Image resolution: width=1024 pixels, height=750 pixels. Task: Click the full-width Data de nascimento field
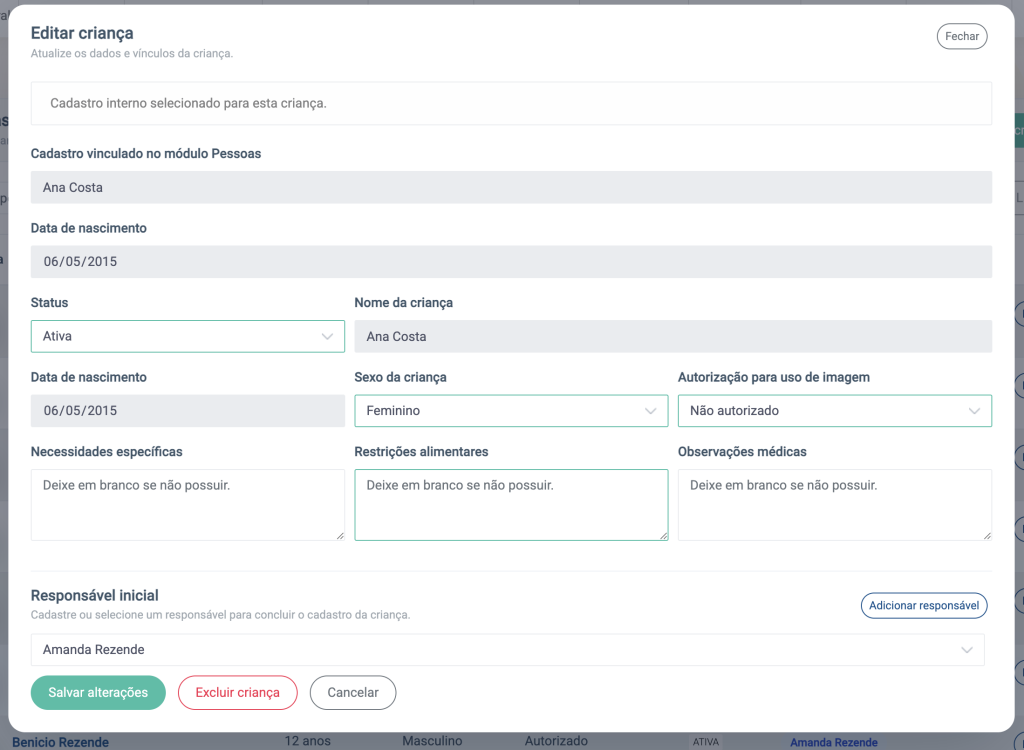(511, 262)
